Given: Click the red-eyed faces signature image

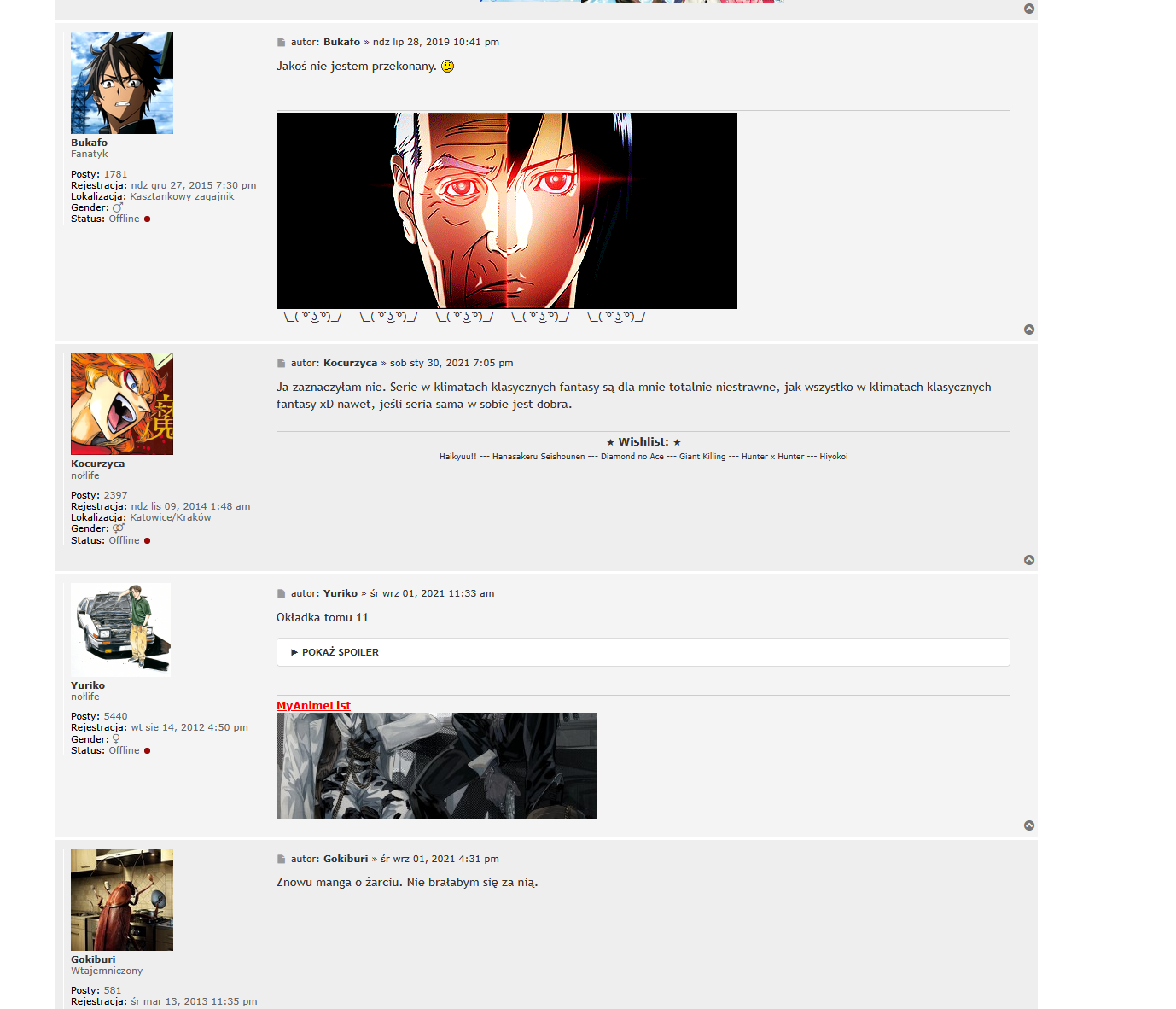Looking at the screenshot, I should pyautogui.click(x=506, y=211).
